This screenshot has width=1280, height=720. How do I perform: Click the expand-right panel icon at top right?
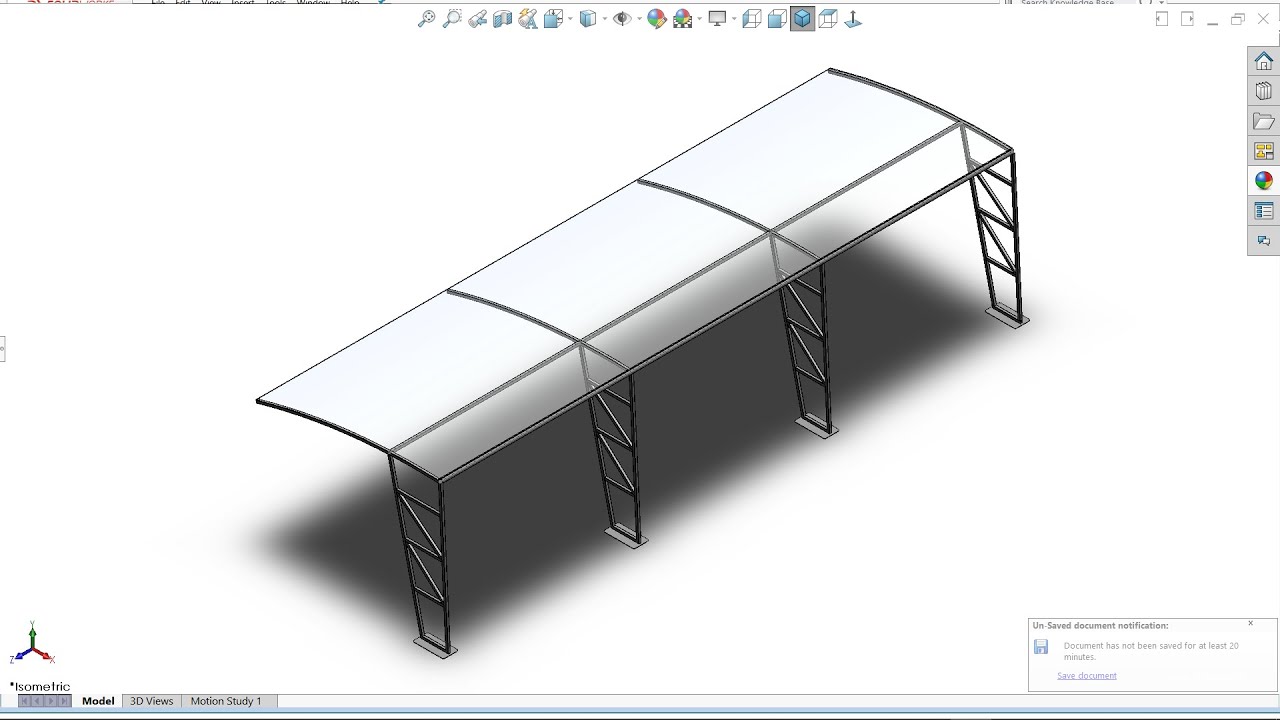[1187, 18]
